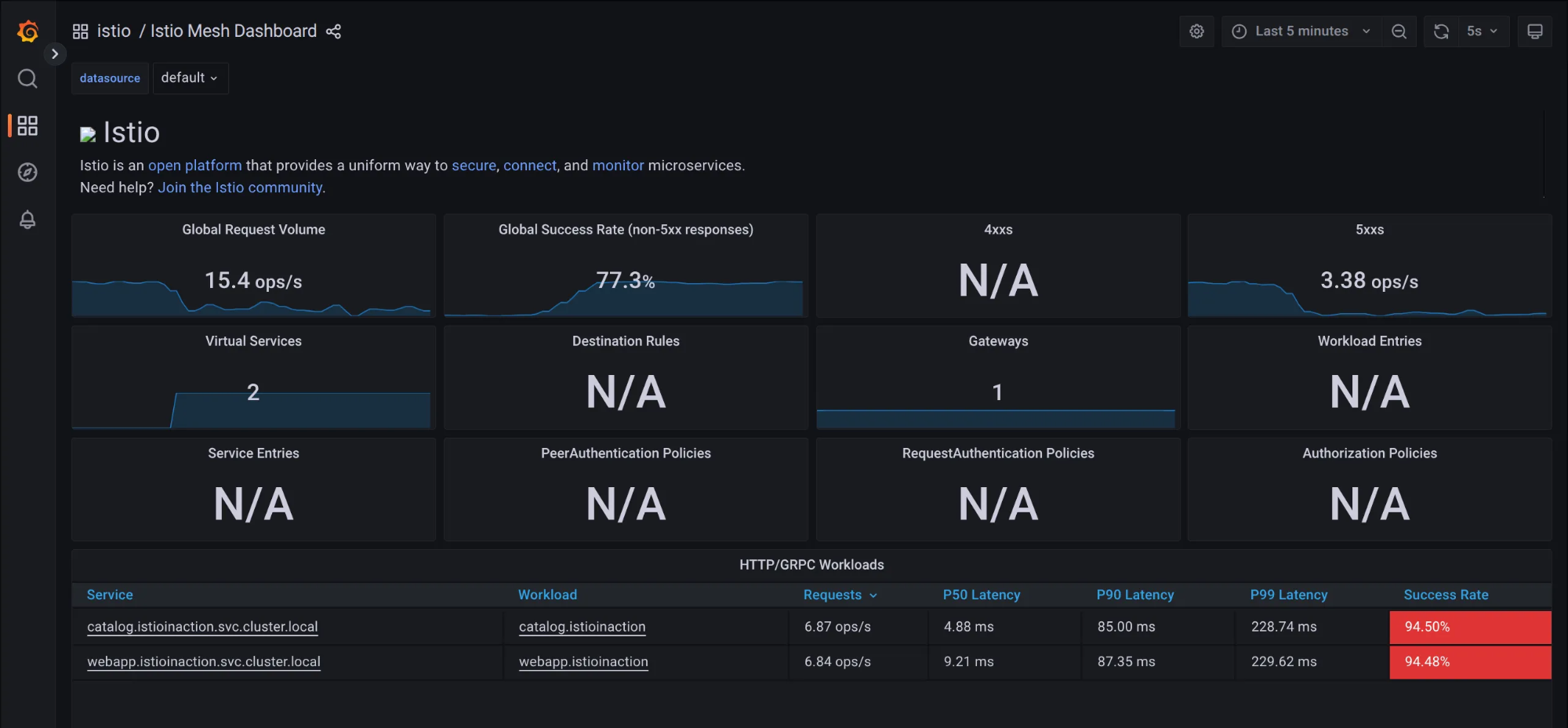The image size is (1568, 728).
Task: Open the 5s refresh interval dropdown
Action: (1483, 31)
